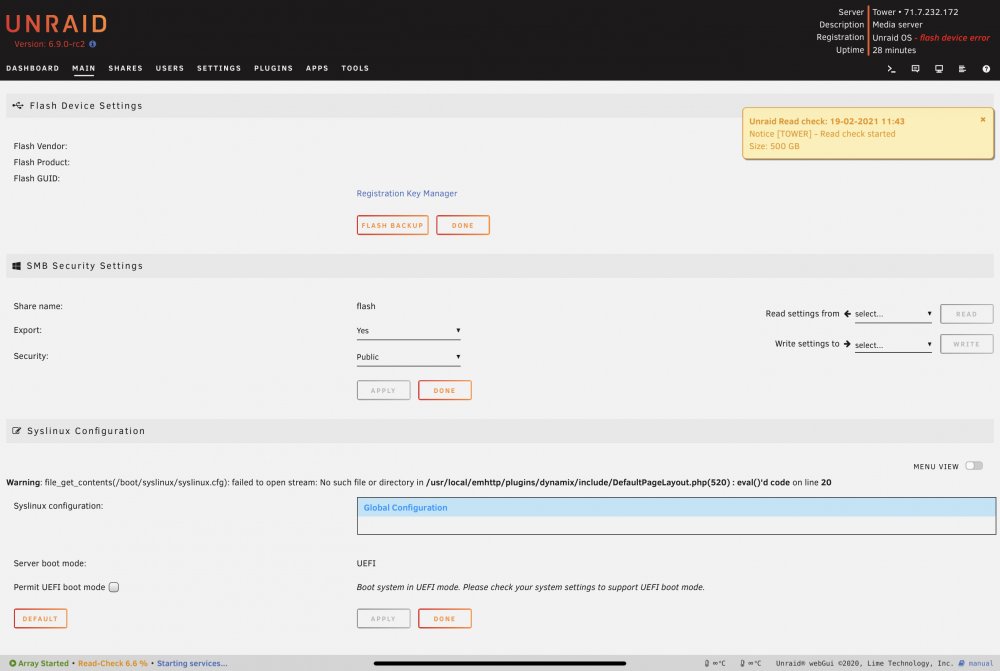1000x671 pixels.
Task: Check Permit UEFI boot mode checkbox
Action: (x=114, y=587)
